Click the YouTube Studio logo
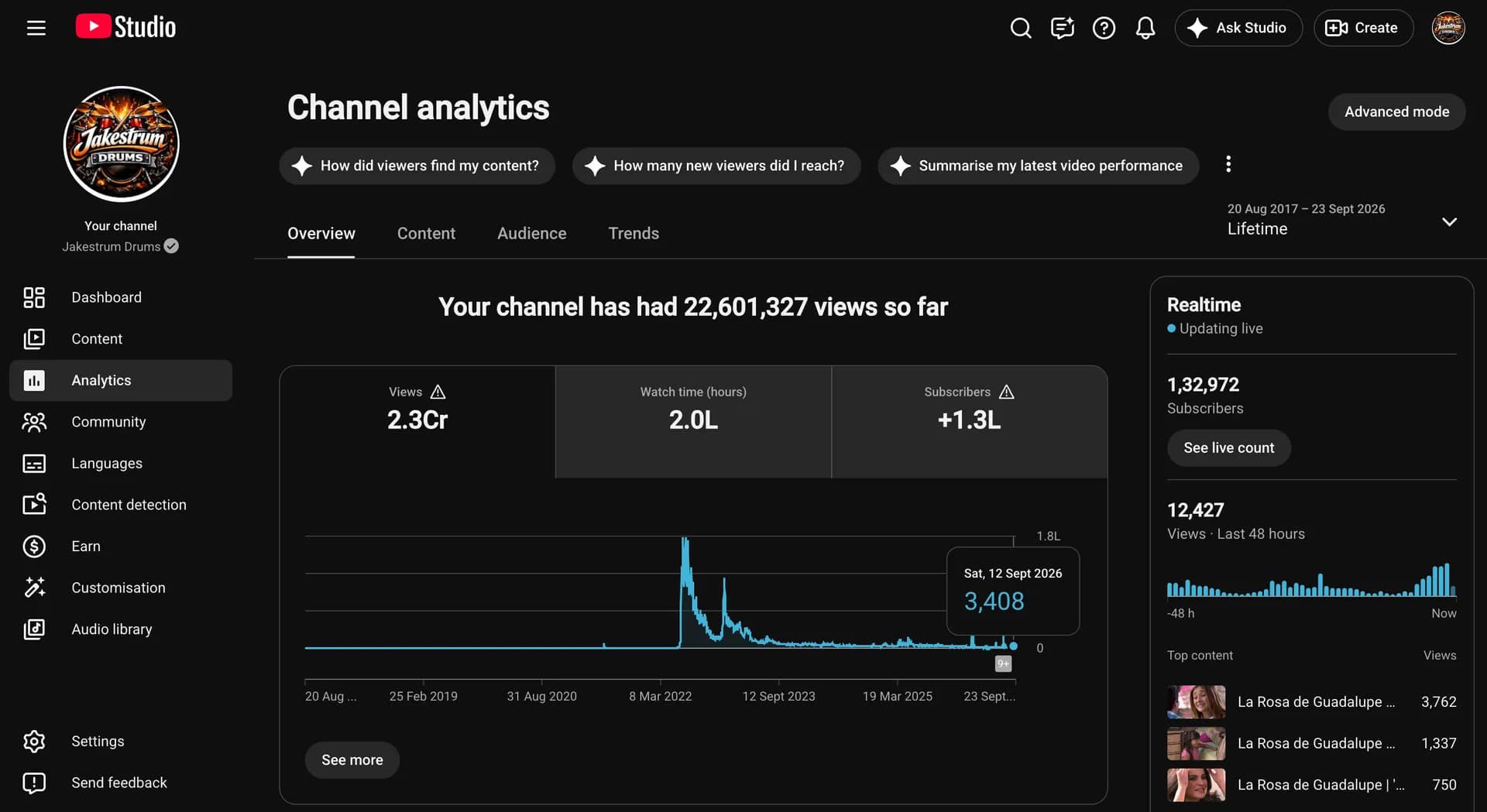This screenshot has width=1487, height=812. (x=125, y=27)
